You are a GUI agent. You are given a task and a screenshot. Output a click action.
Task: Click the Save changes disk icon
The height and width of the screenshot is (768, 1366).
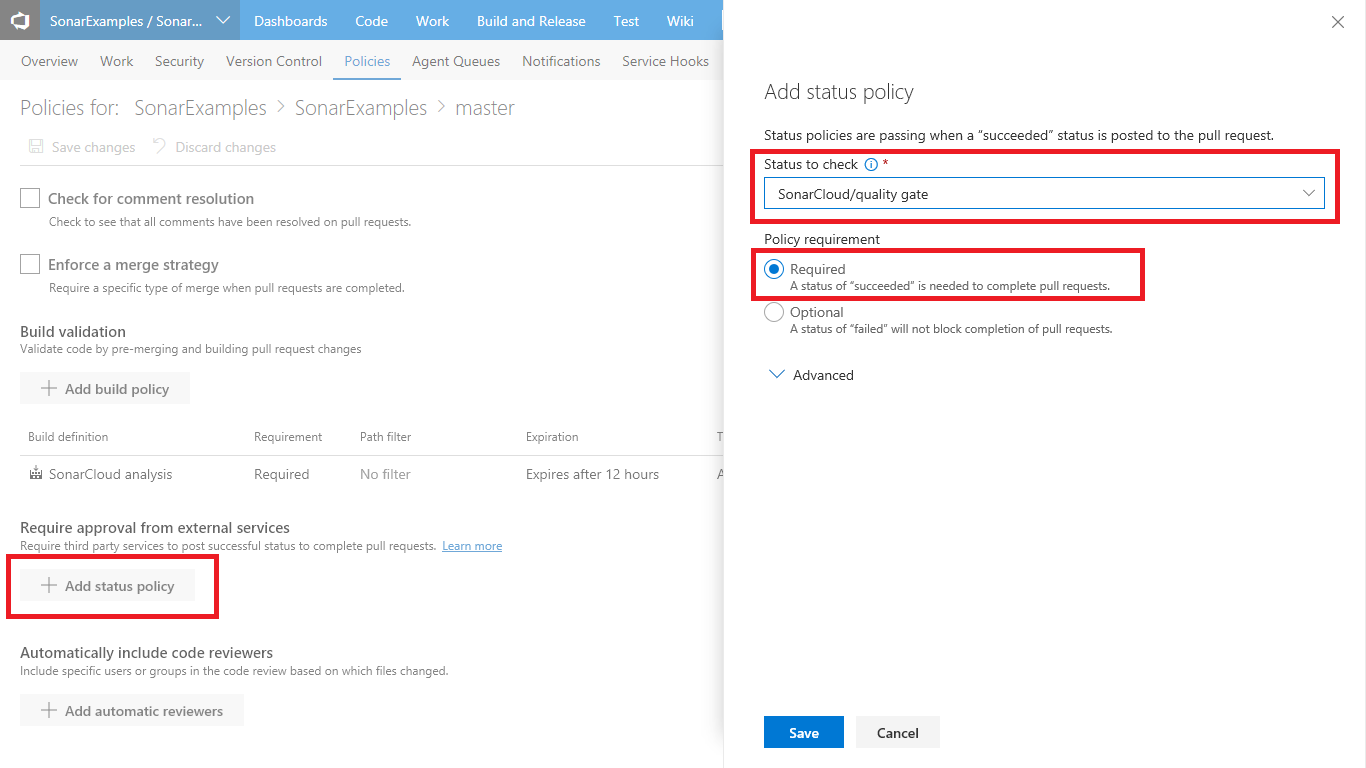(x=36, y=147)
